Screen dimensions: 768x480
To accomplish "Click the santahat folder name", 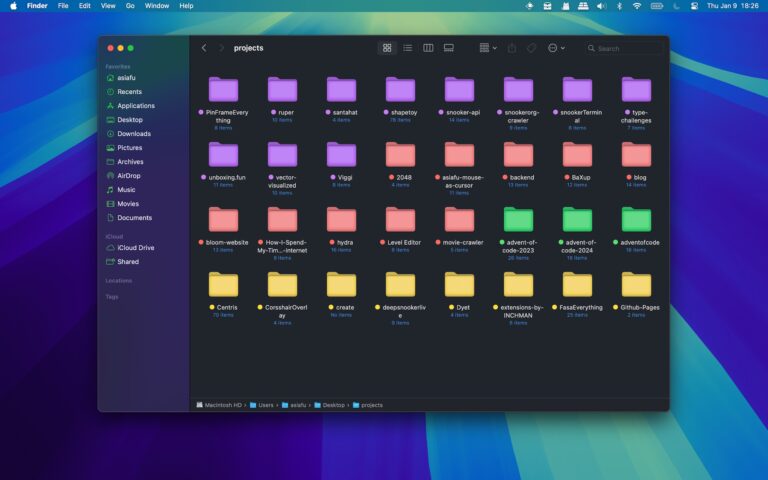I will (345, 112).
